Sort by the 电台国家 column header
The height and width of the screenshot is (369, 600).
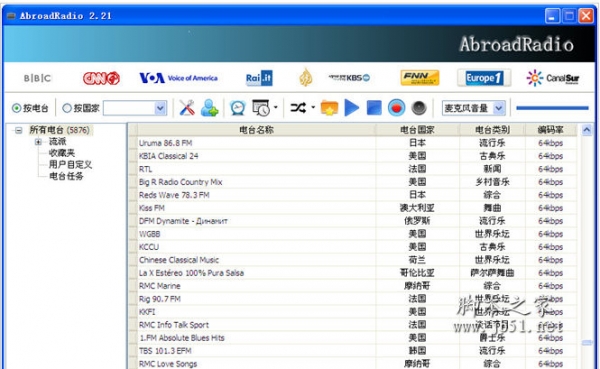(417, 130)
